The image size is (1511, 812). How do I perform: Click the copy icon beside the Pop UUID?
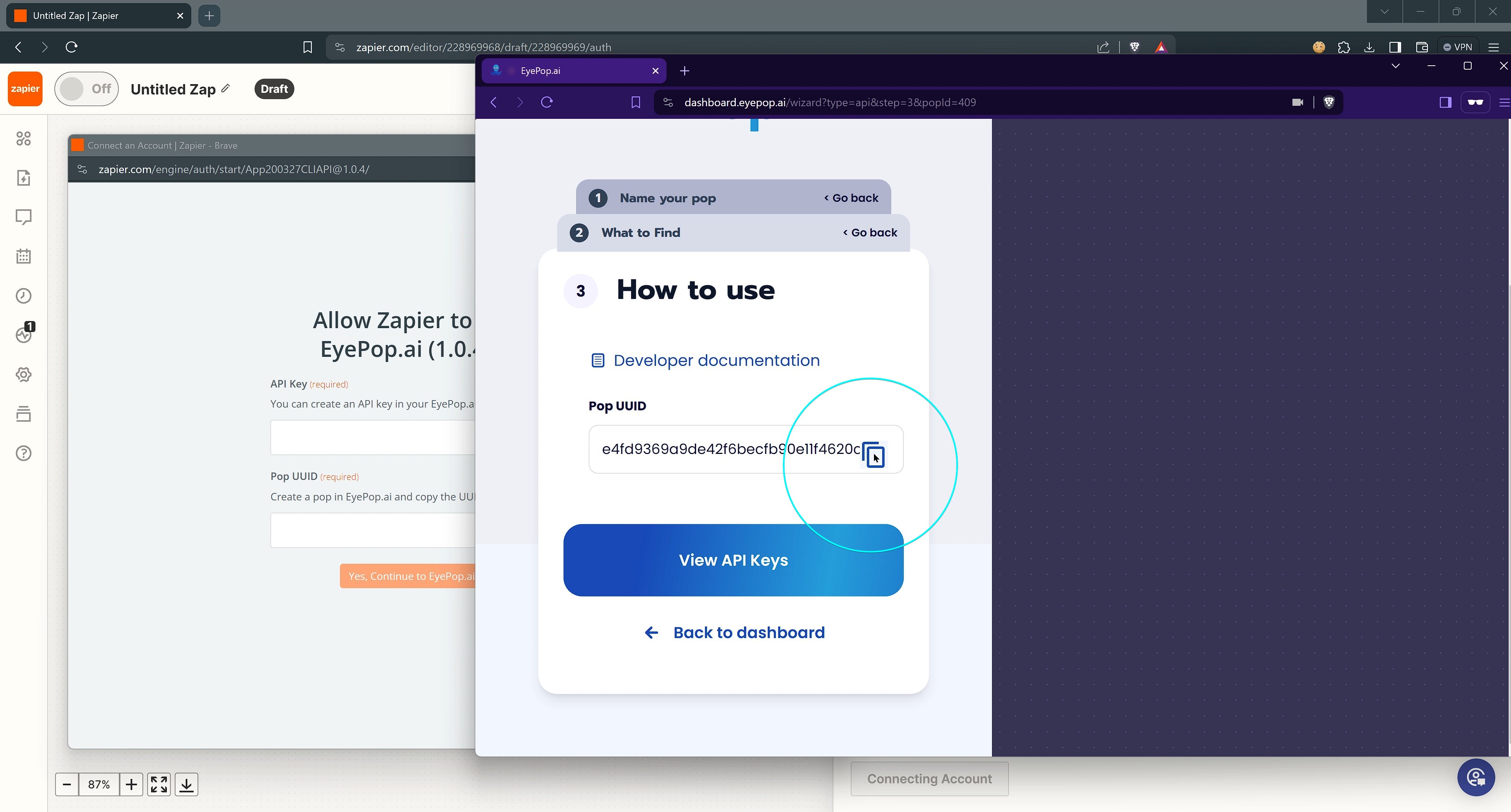(x=873, y=454)
